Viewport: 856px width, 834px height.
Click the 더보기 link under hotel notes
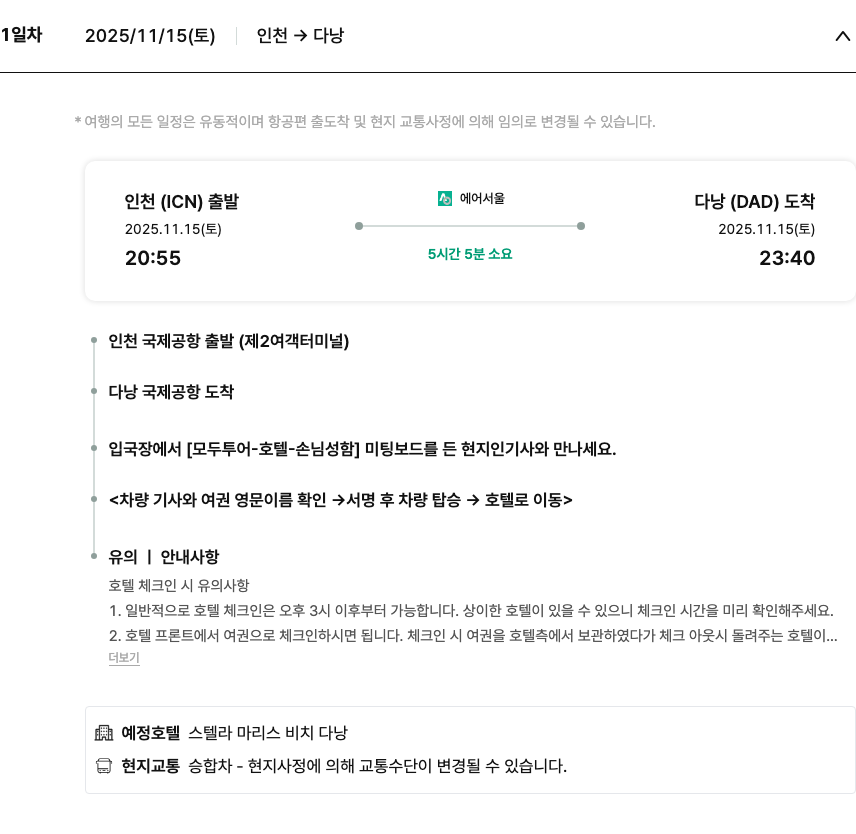[x=124, y=658]
